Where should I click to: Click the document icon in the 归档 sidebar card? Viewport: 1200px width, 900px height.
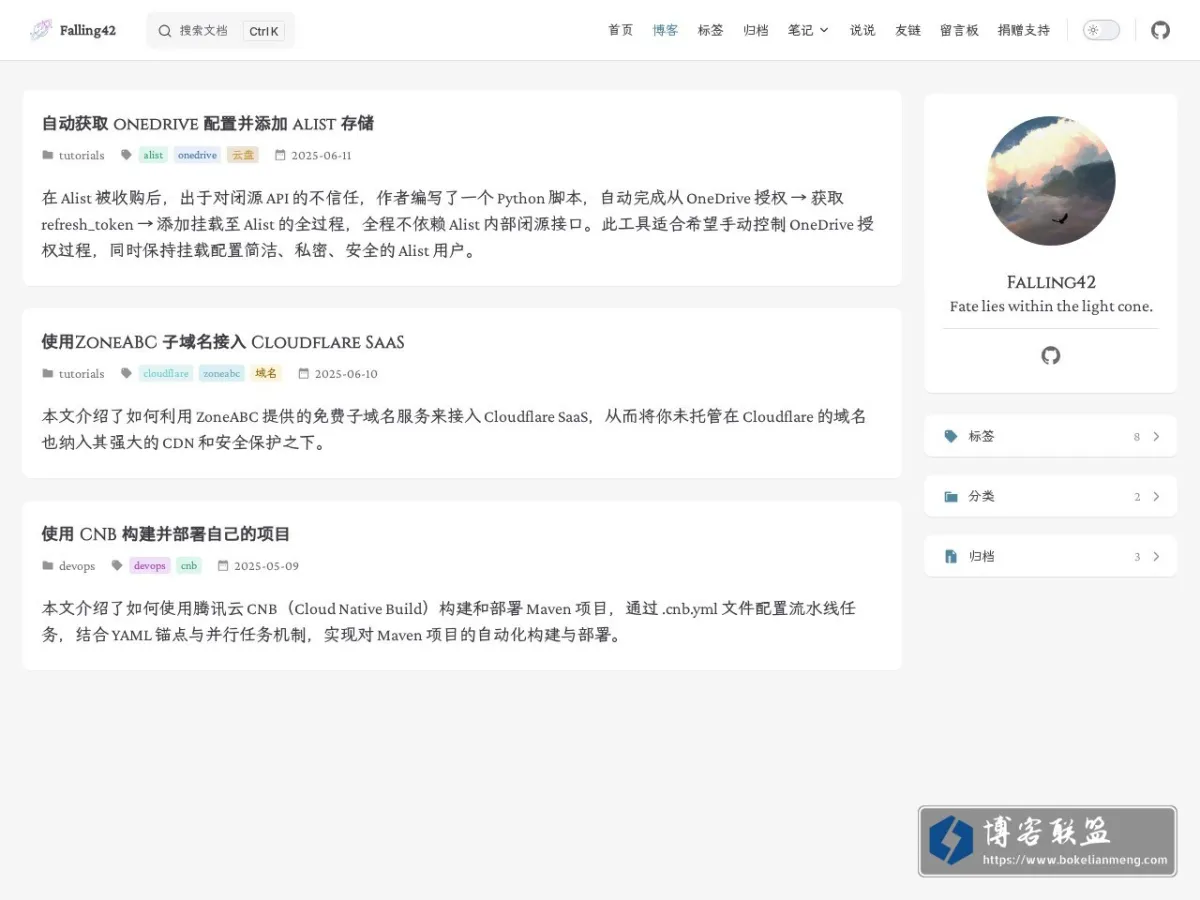pos(951,556)
